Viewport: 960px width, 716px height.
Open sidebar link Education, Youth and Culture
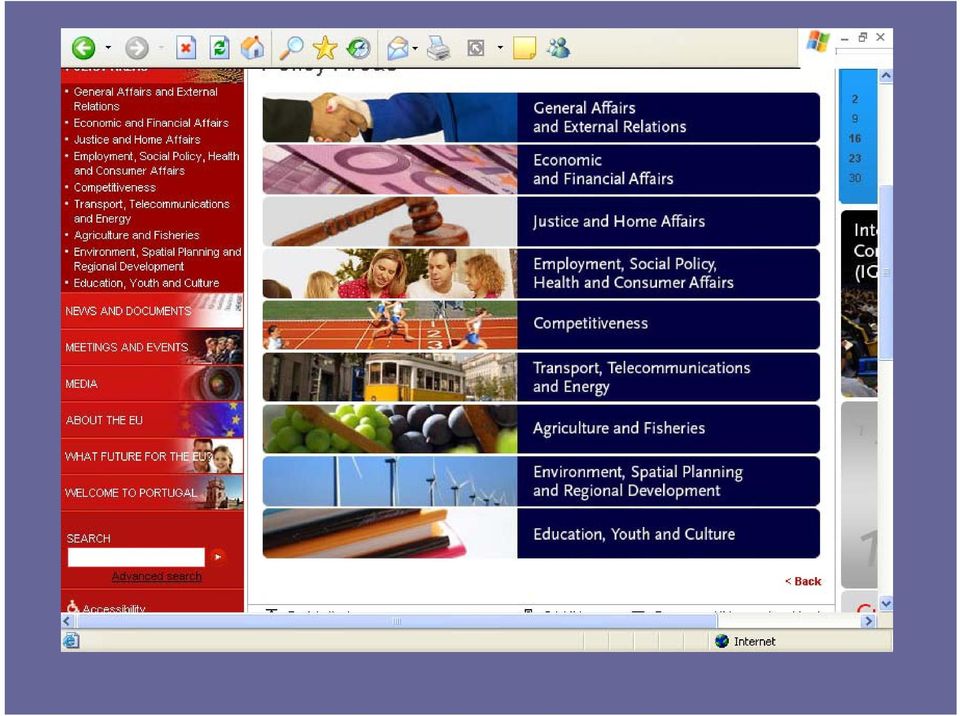point(146,283)
